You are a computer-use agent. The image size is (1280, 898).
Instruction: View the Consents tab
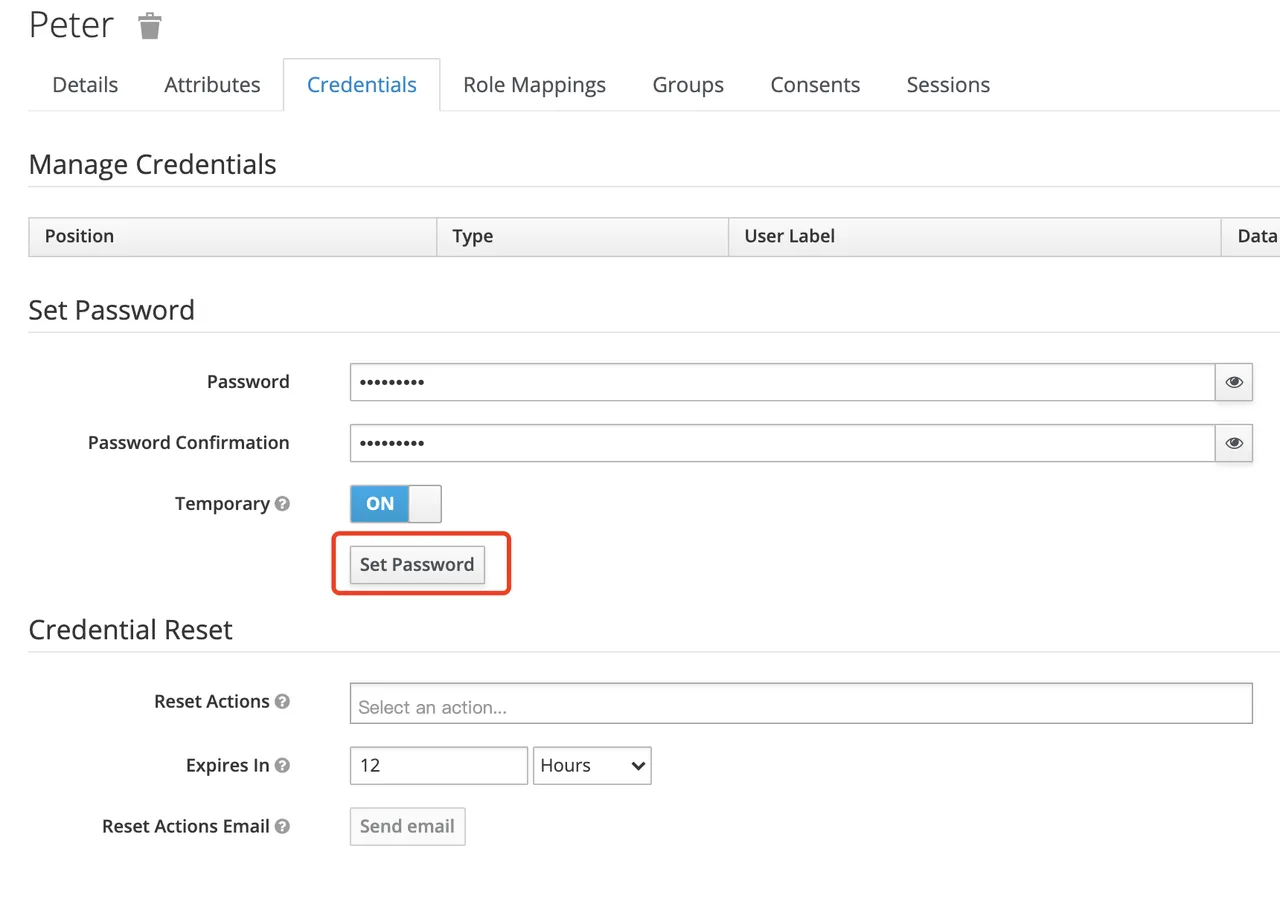(815, 85)
